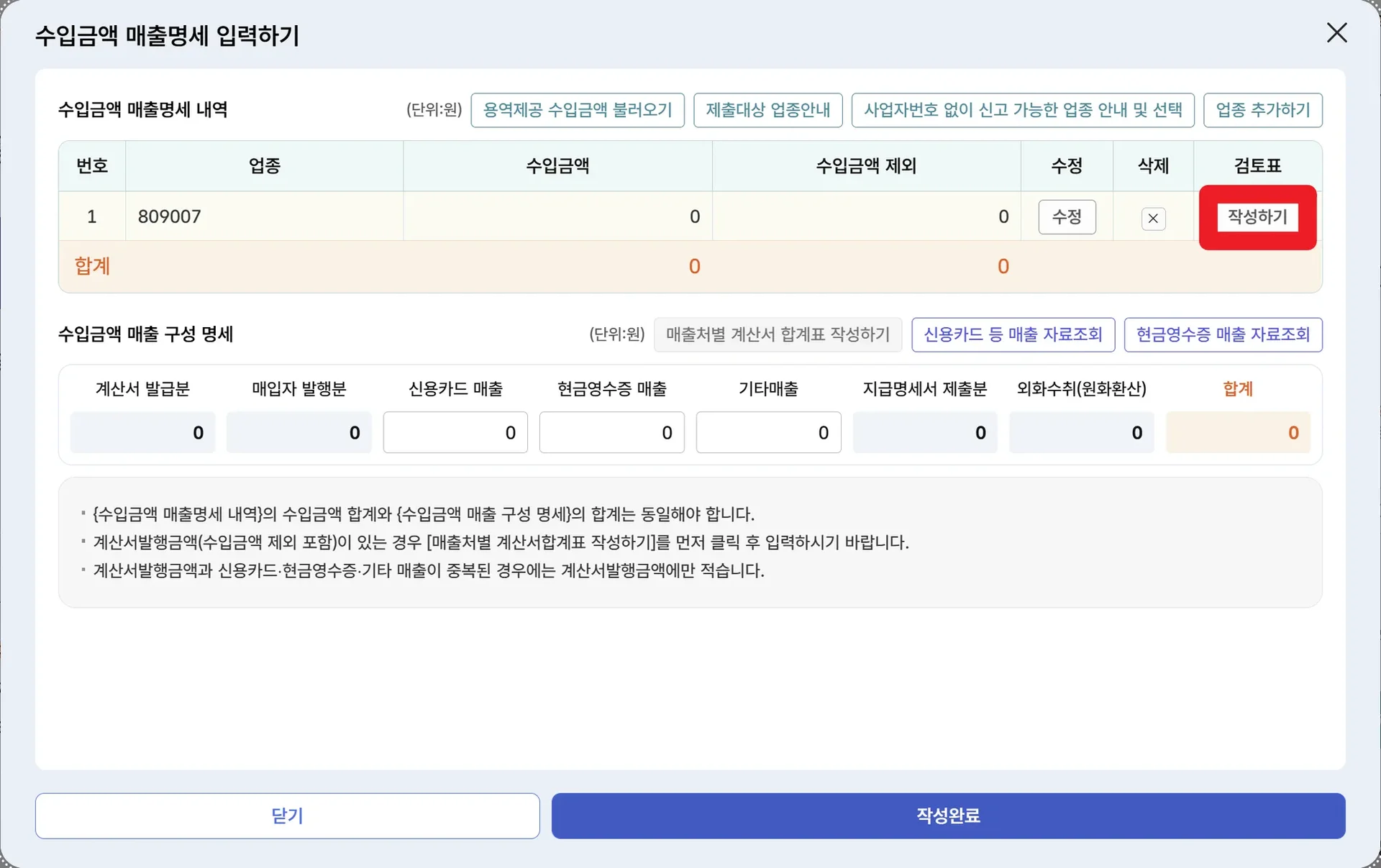The height and width of the screenshot is (868, 1381).
Task: Click the 계산서 발급분 amount field
Action: [142, 432]
